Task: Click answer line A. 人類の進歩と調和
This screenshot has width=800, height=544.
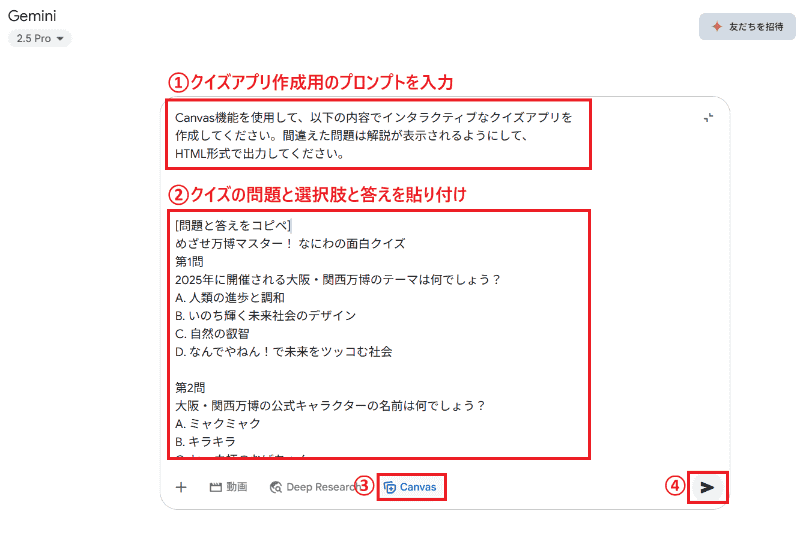Action: 230,298
